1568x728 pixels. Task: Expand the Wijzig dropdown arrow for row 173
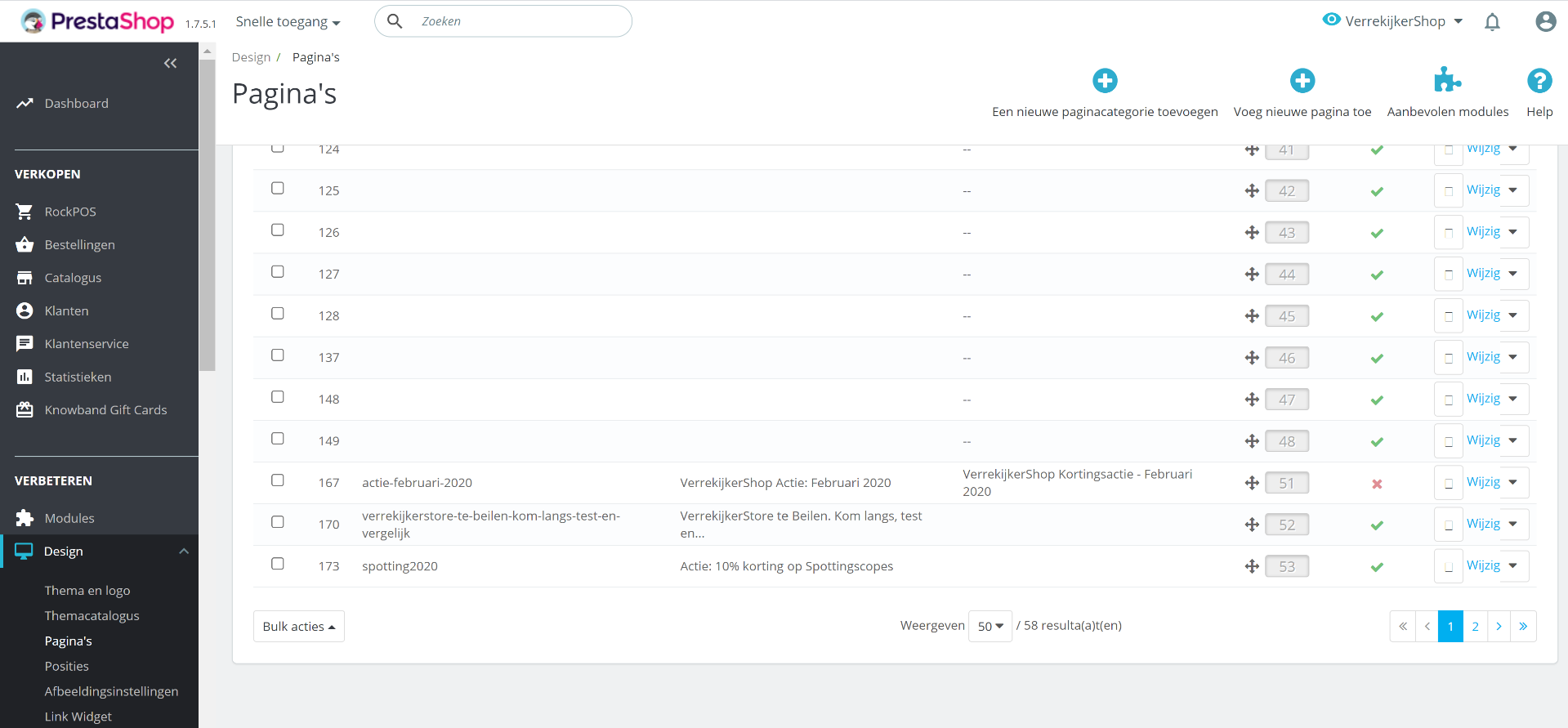pos(1513,565)
